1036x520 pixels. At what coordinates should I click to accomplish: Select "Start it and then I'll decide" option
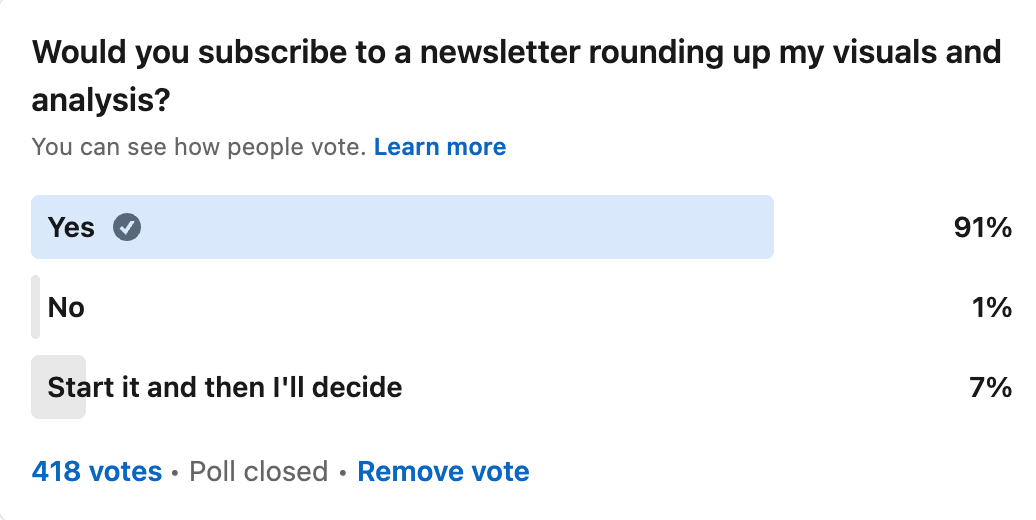pos(225,387)
